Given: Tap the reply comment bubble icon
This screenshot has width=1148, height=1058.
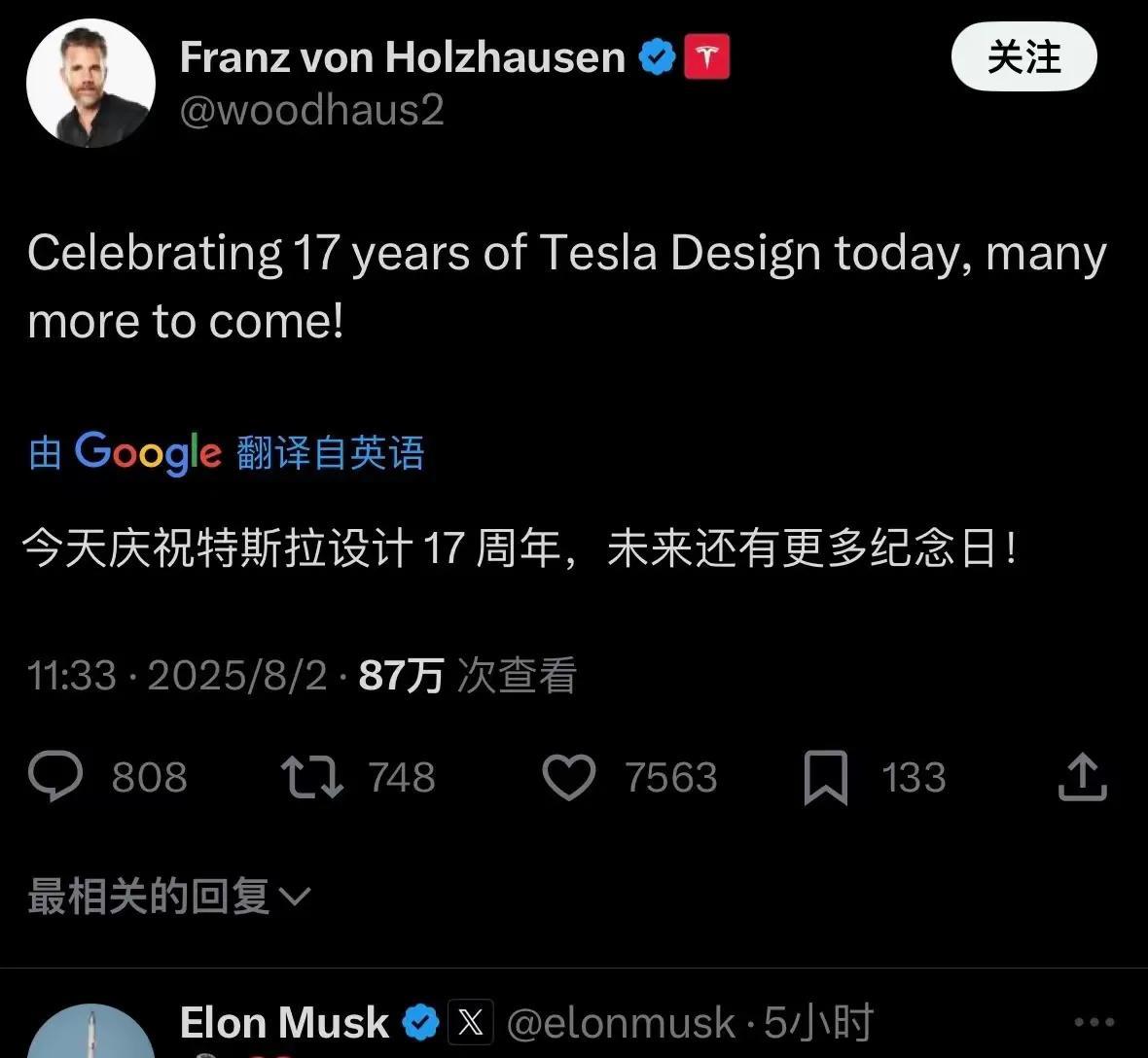Looking at the screenshot, I should 56,777.
